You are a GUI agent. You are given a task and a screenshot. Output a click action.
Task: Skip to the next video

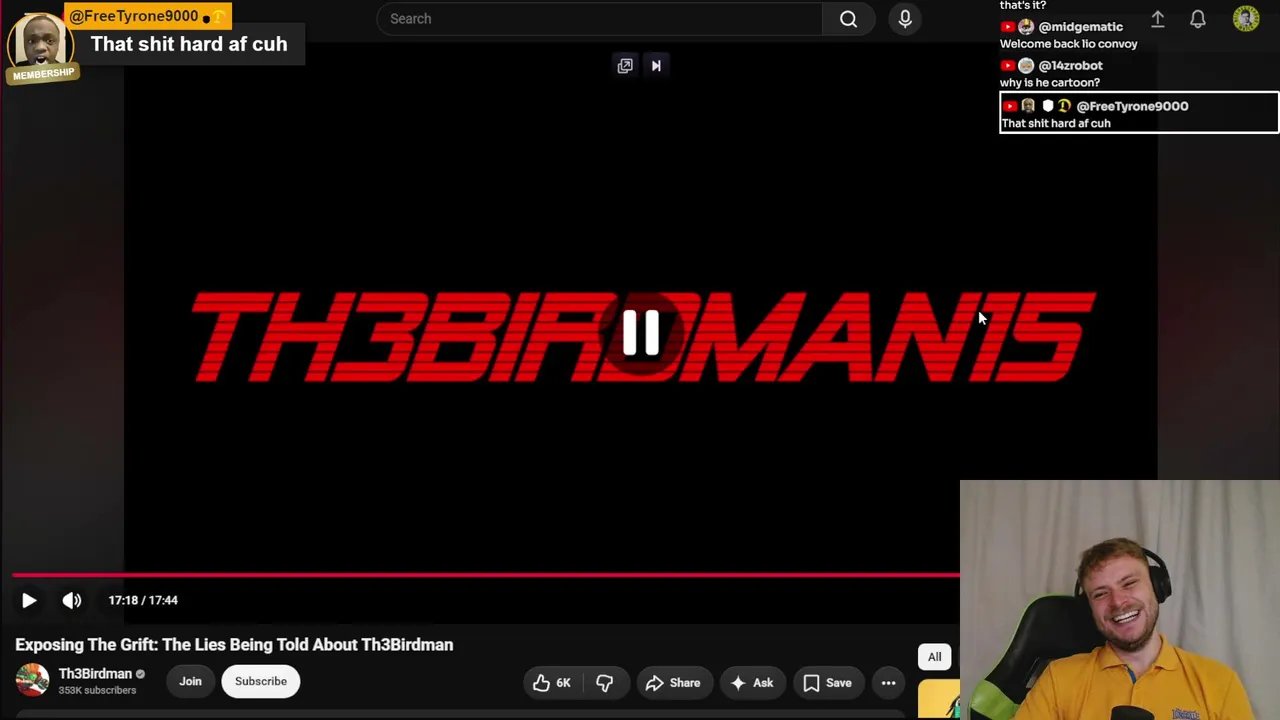[x=656, y=66]
